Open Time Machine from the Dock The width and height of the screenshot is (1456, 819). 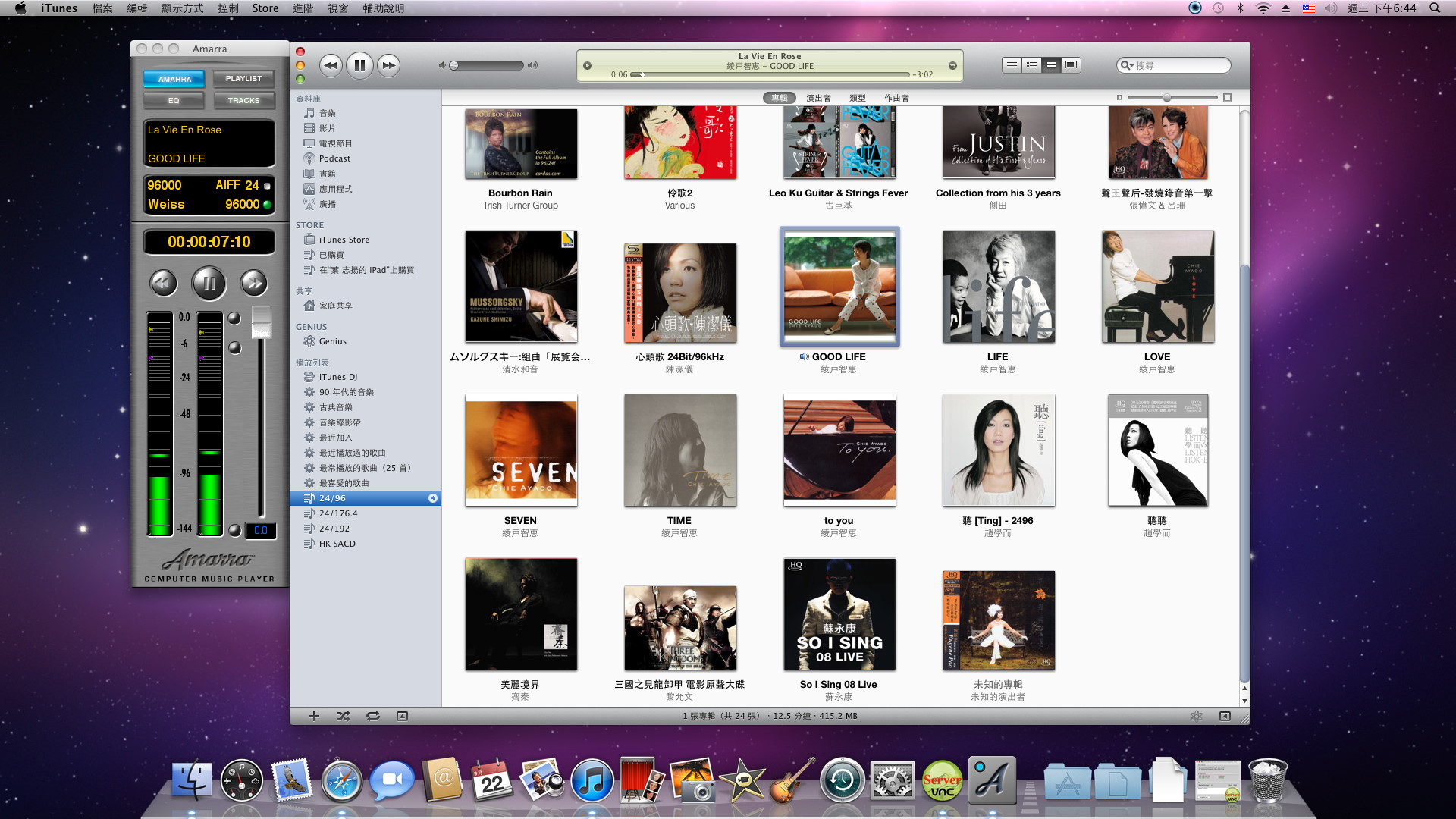tap(842, 780)
